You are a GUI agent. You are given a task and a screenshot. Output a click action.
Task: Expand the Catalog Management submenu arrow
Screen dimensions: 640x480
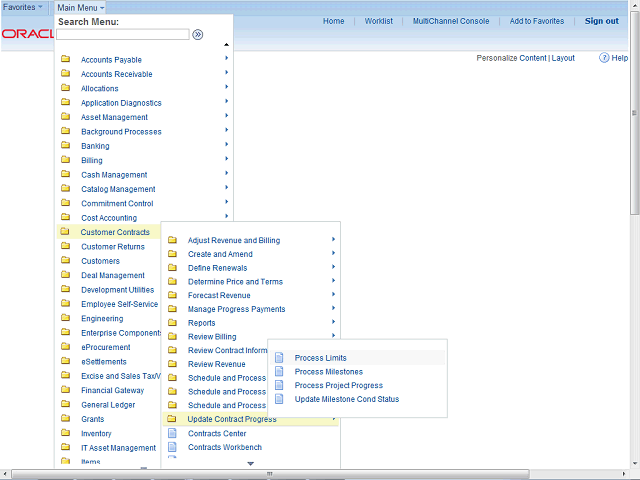point(227,187)
